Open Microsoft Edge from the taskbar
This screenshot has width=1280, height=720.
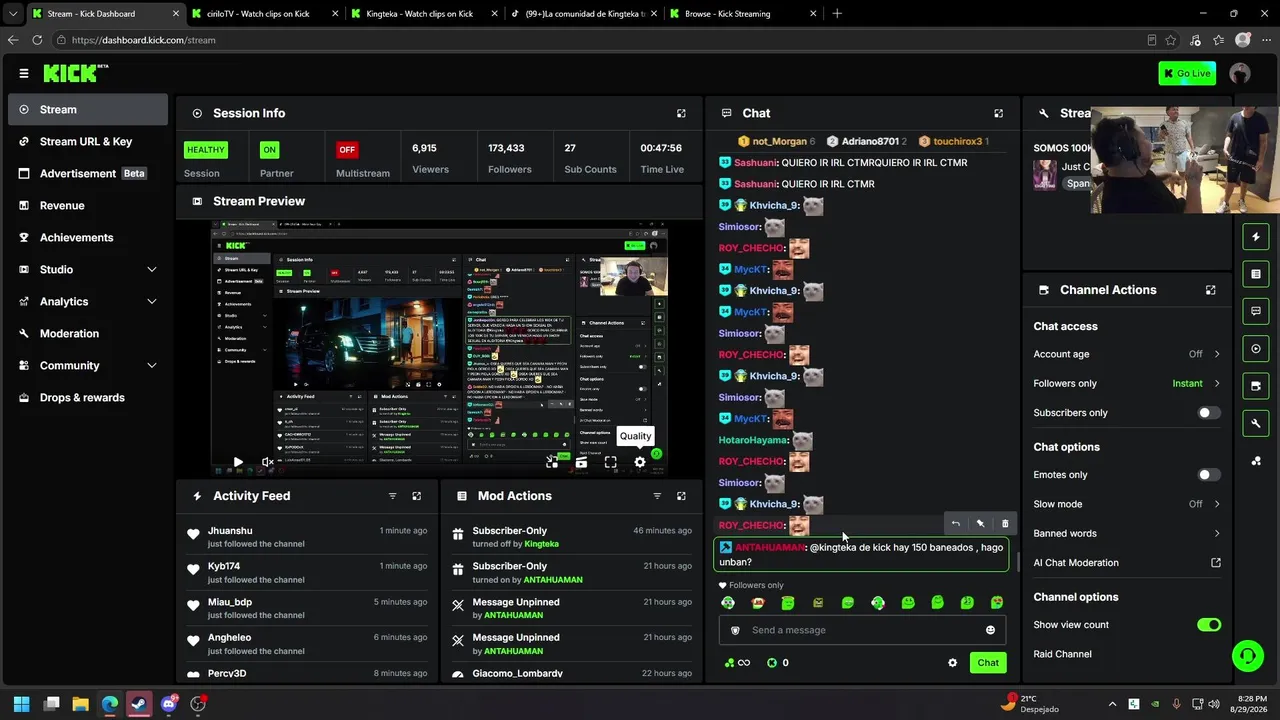[x=110, y=704]
